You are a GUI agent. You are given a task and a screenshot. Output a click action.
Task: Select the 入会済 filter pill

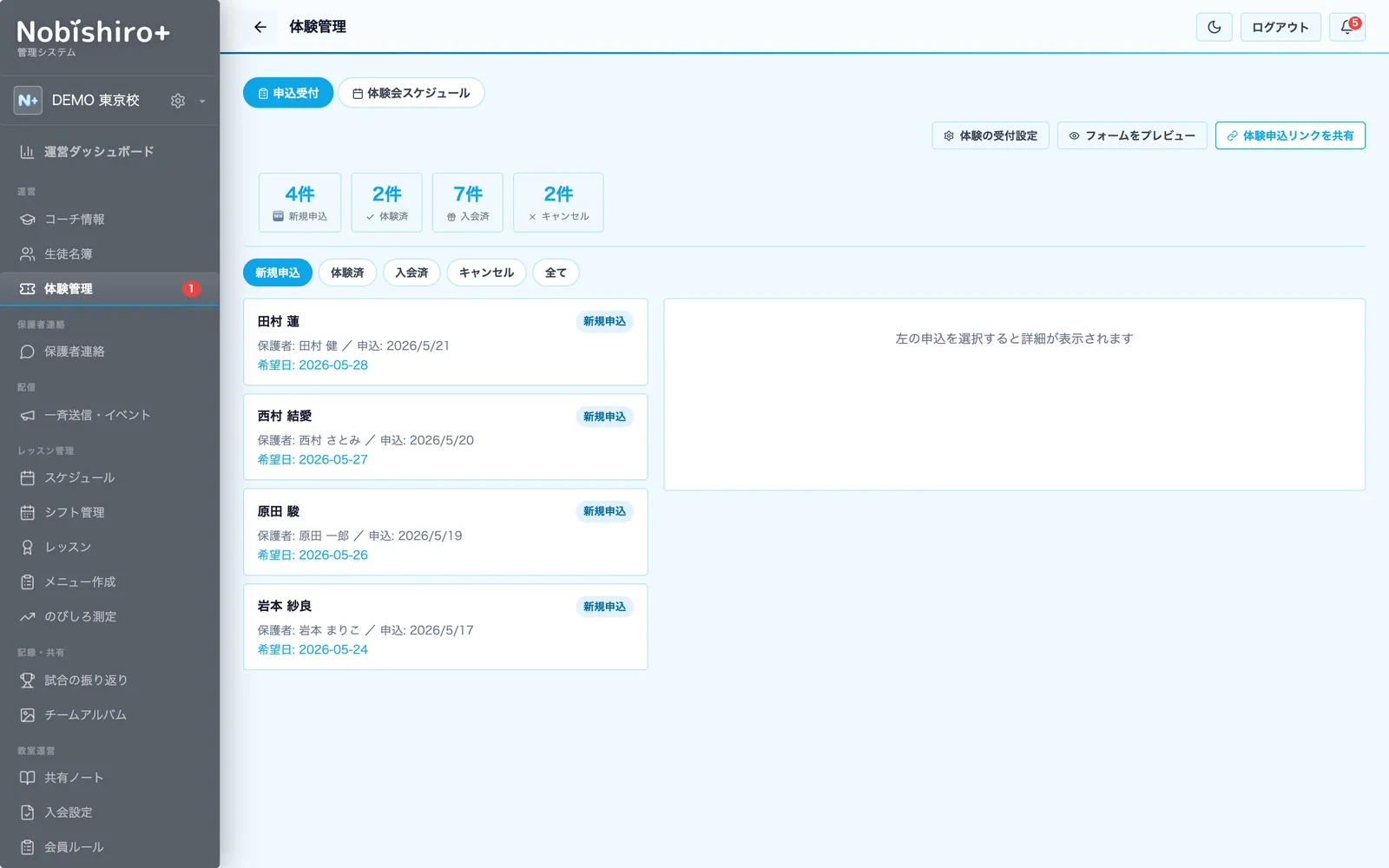pos(411,273)
